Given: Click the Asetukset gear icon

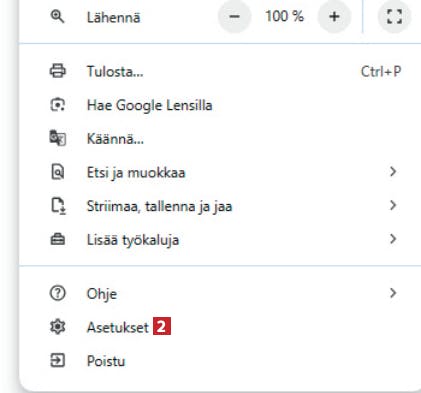Looking at the screenshot, I should (x=58, y=327).
